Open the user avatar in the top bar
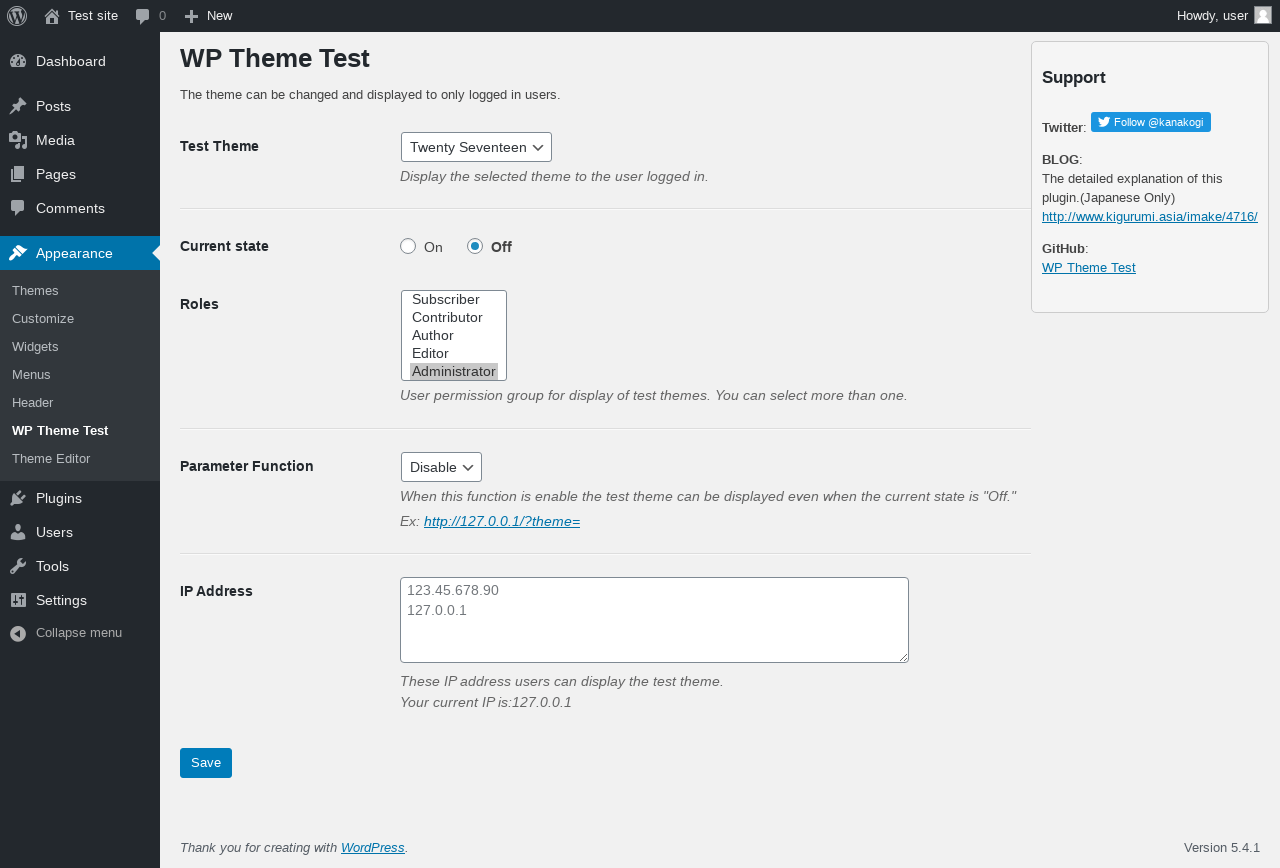This screenshot has width=1280, height=868. (1263, 15)
